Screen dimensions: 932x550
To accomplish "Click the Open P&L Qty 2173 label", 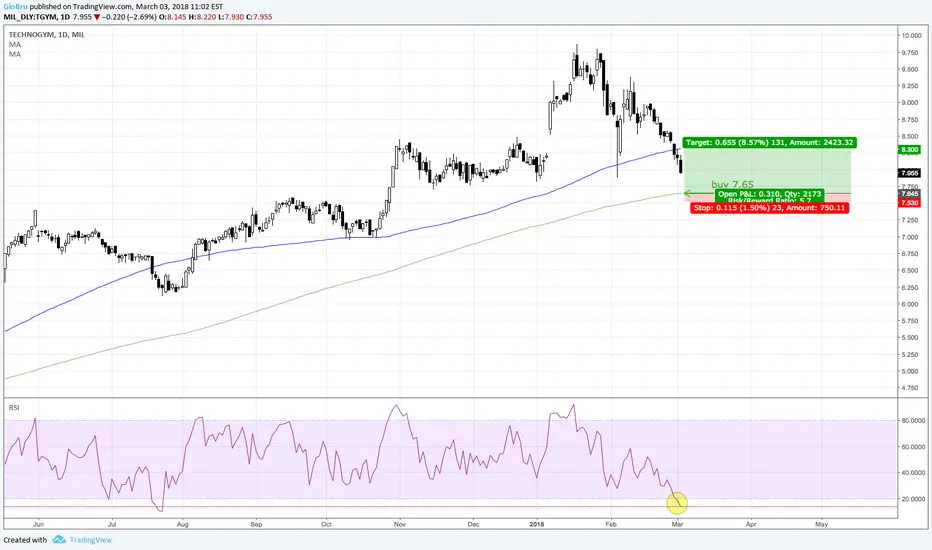I will pos(769,194).
